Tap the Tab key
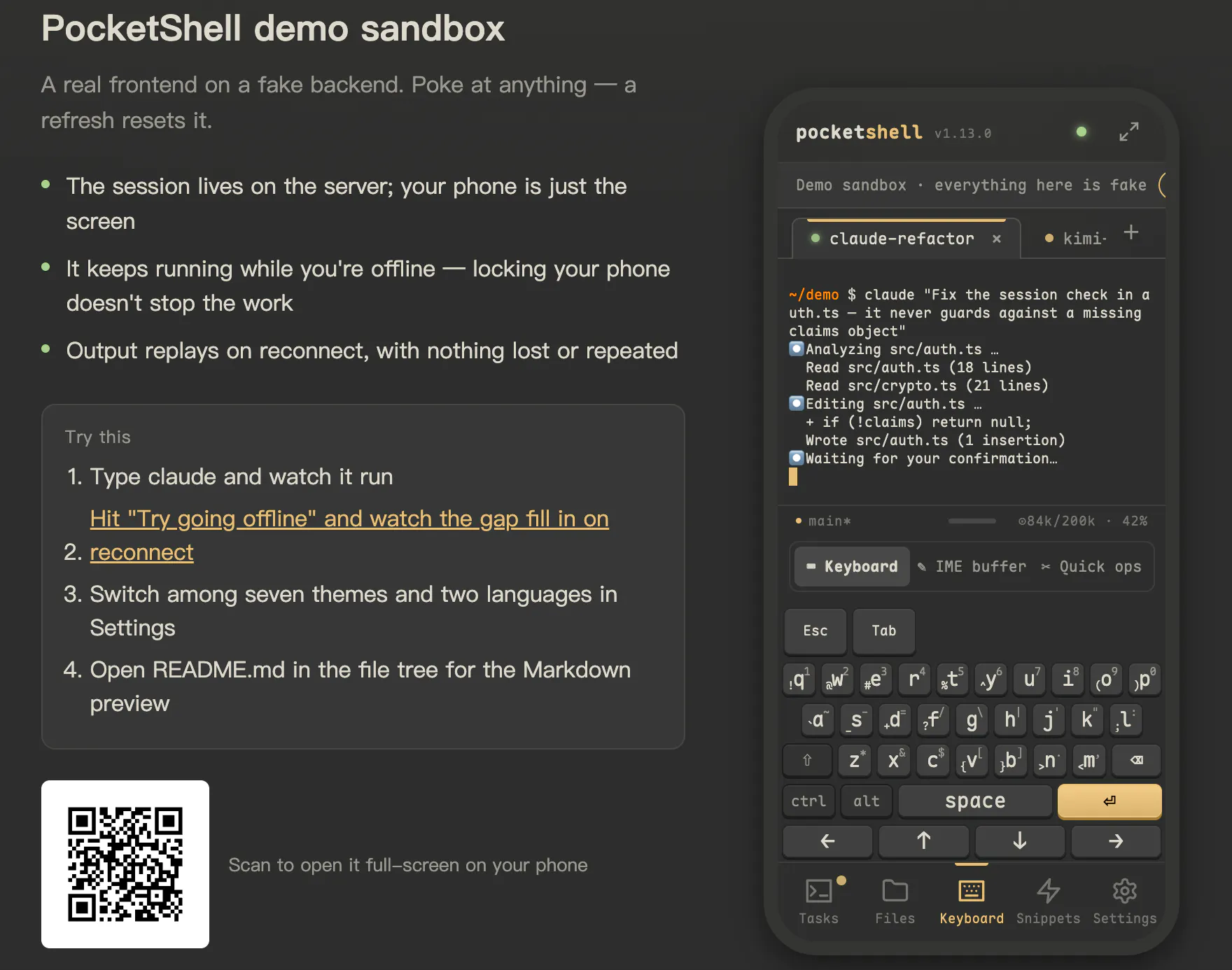The image size is (1232, 970). 884,631
